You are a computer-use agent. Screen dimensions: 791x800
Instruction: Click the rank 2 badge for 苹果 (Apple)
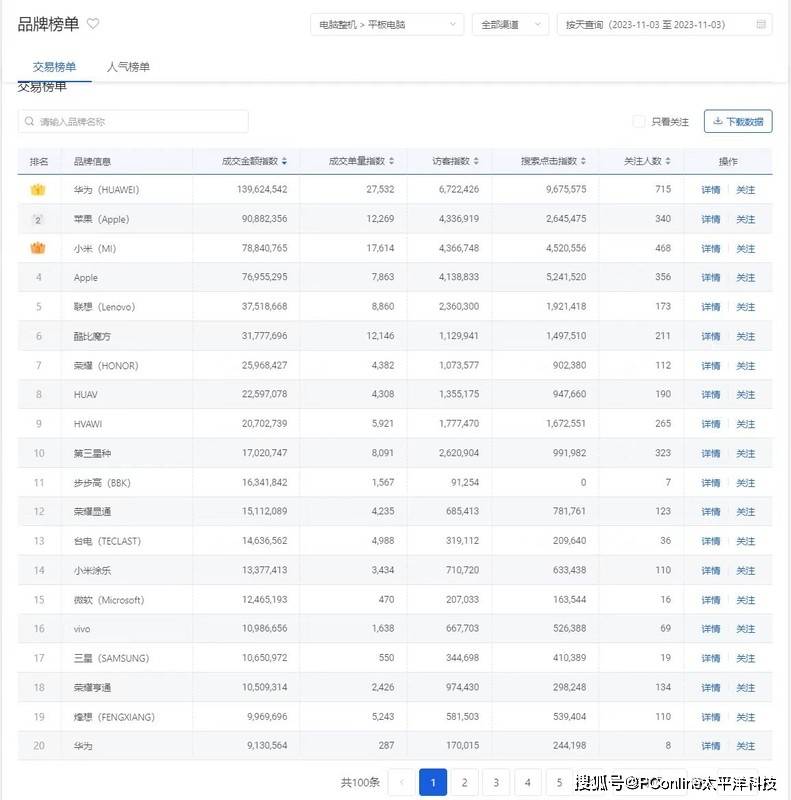(38, 220)
